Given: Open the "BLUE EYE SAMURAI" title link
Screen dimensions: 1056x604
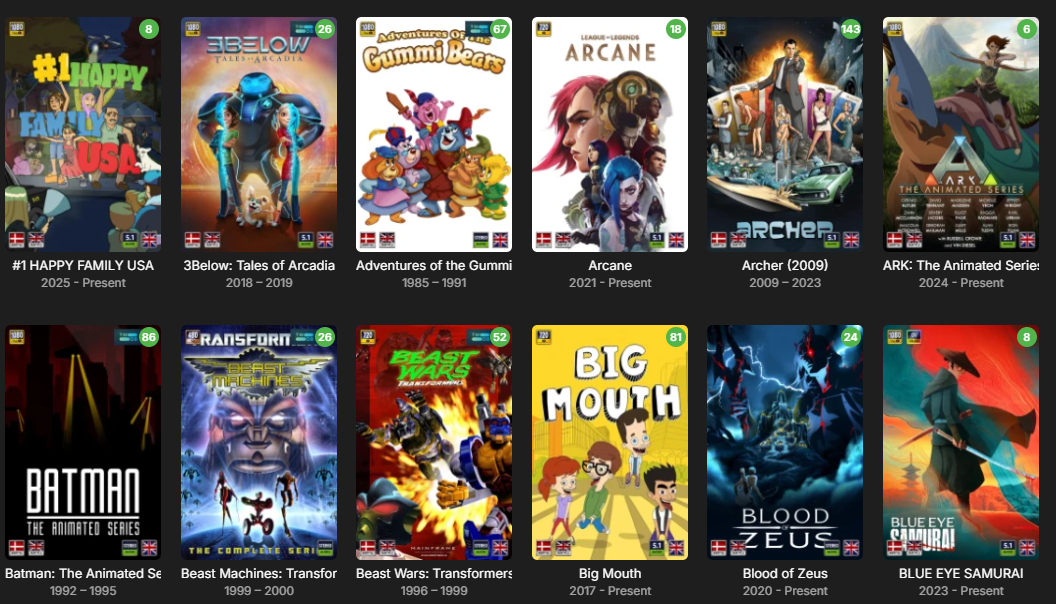Looking at the screenshot, I should [960, 573].
